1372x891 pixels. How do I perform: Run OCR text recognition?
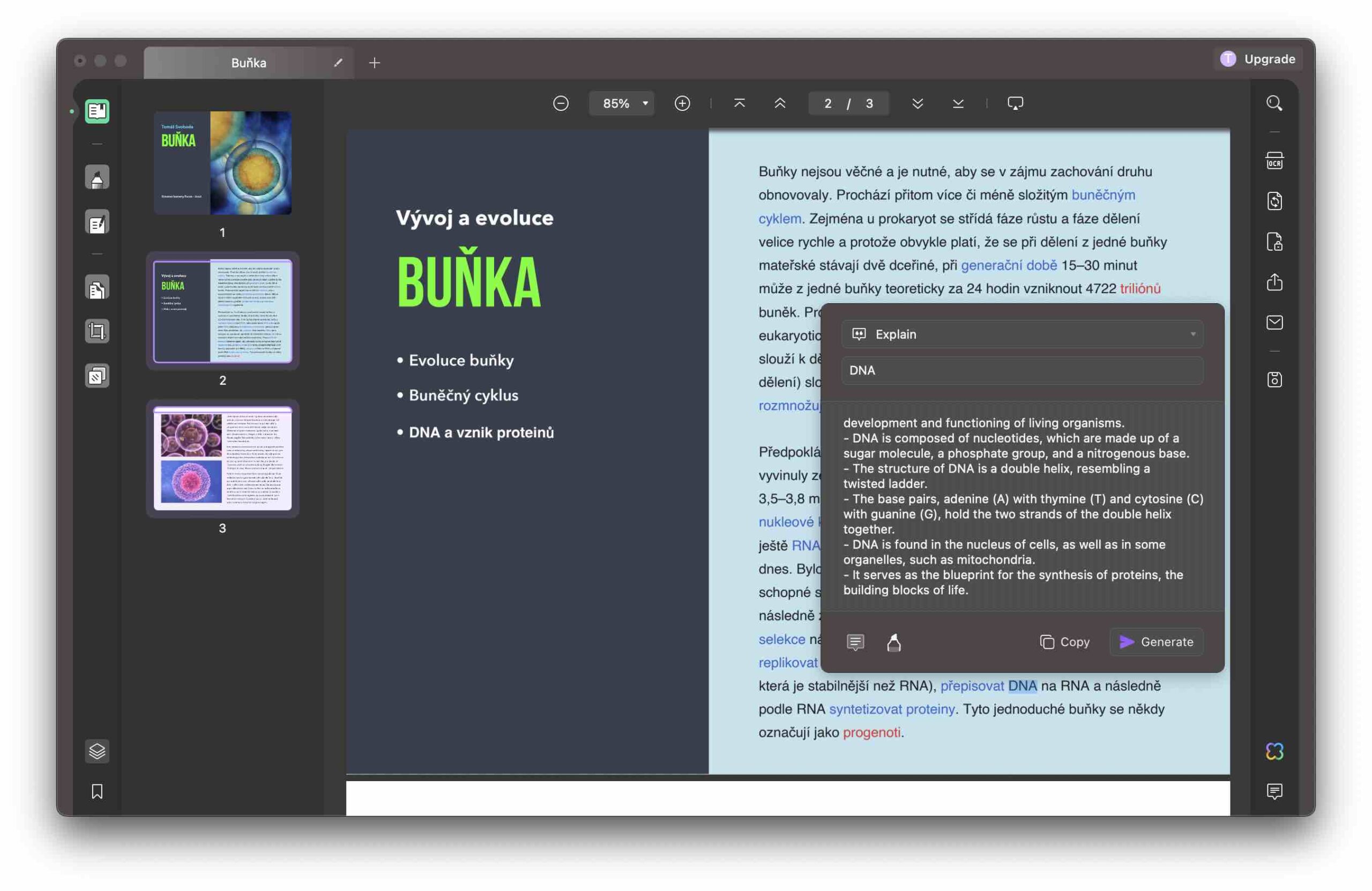[1274, 161]
